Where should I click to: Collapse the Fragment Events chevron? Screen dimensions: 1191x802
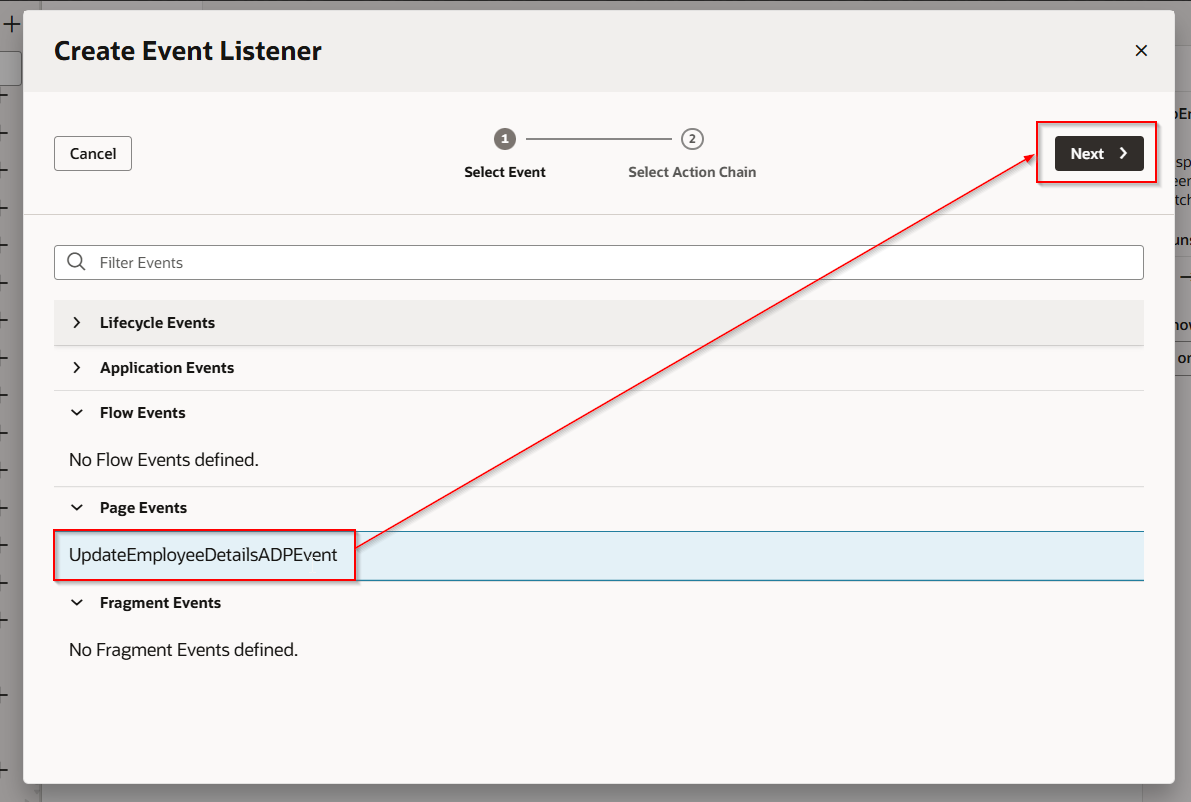77,603
